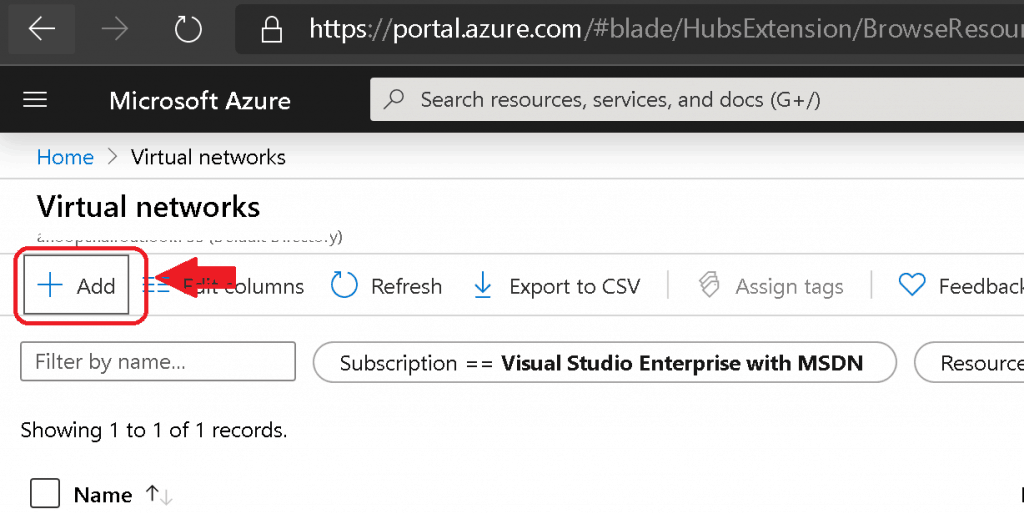Click the Virtual networks page heading
Screen dimensions: 1024x514
click(x=148, y=206)
